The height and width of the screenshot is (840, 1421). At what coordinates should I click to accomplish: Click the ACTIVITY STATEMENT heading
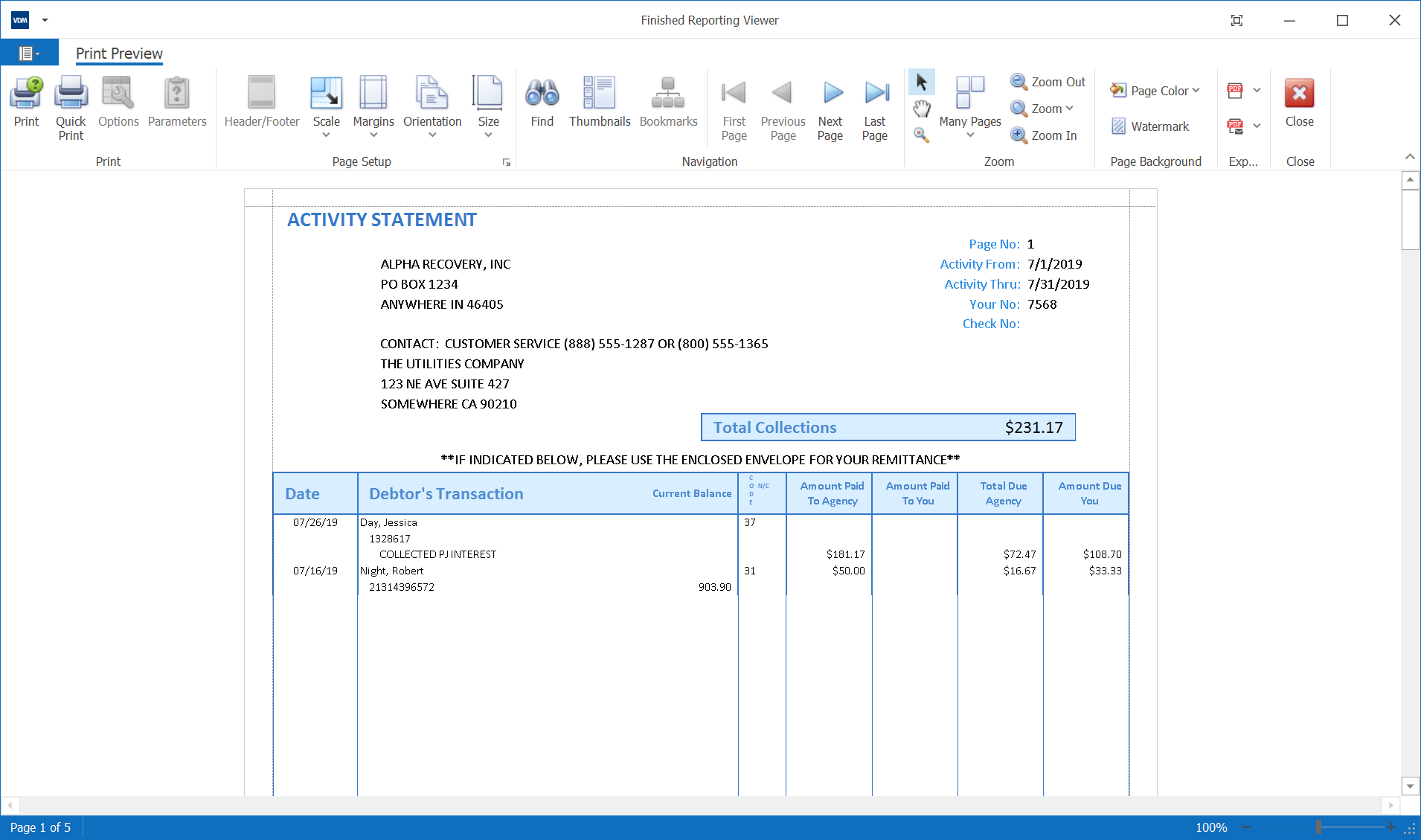pos(382,220)
